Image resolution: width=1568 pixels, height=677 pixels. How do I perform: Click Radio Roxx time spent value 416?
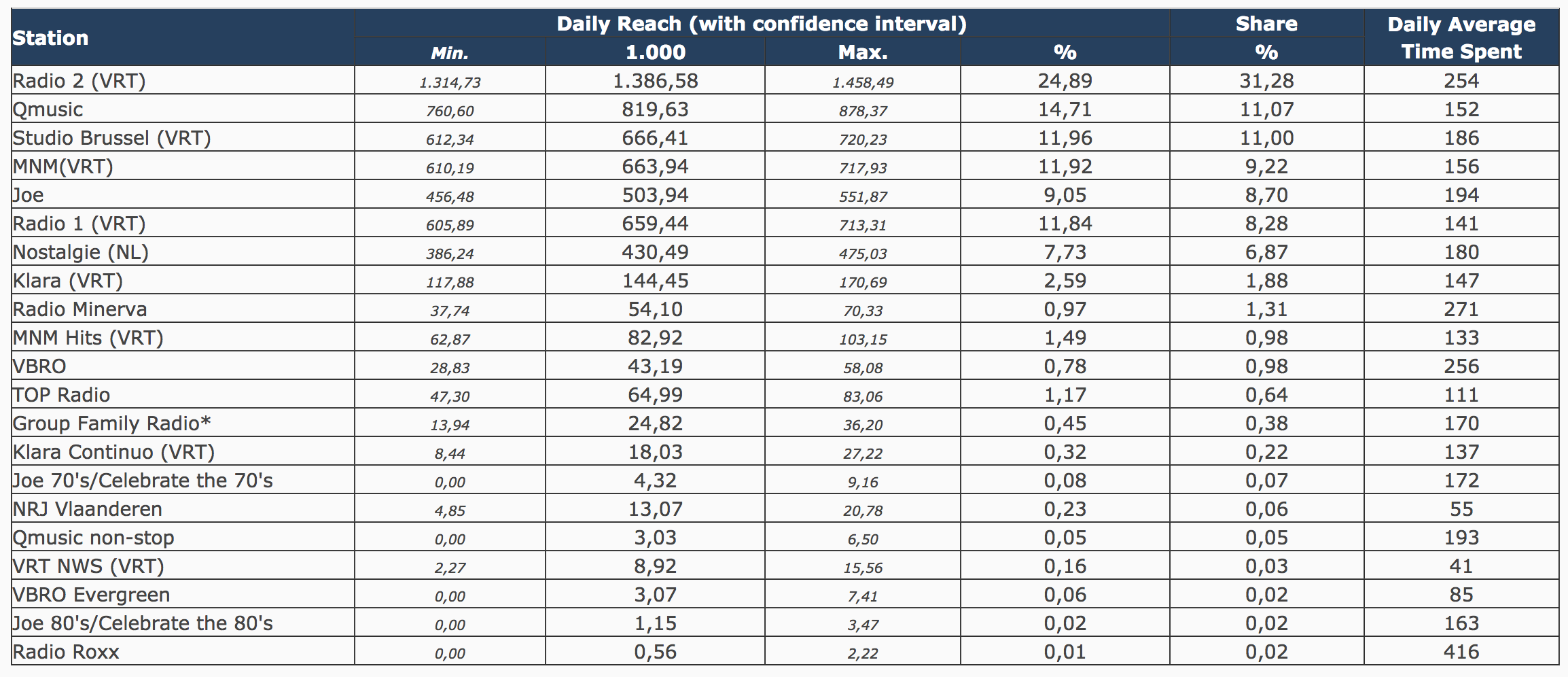pyautogui.click(x=1461, y=652)
